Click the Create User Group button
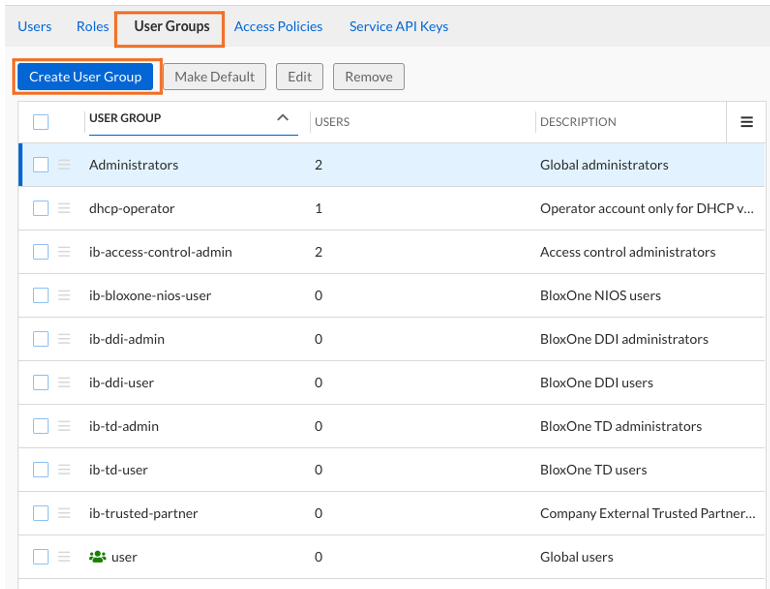Image resolution: width=770 pixels, height=589 pixels. pyautogui.click(x=86, y=77)
